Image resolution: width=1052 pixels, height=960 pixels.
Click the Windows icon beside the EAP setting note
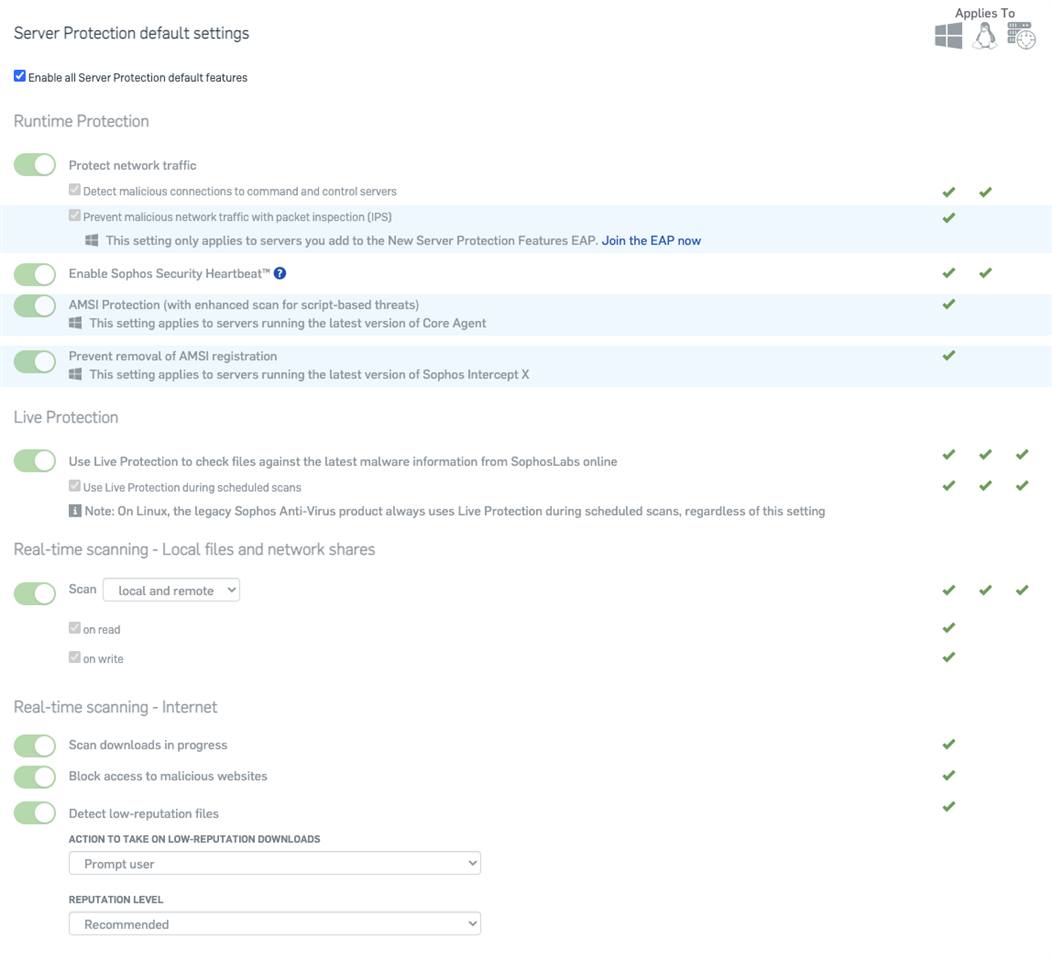coord(92,240)
